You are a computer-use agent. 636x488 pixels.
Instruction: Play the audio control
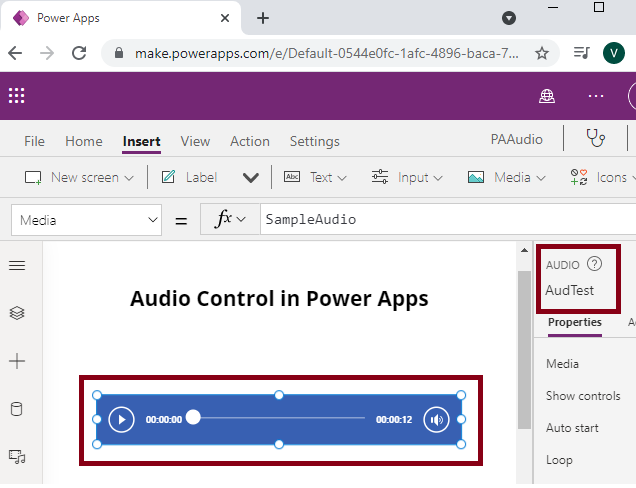(121, 419)
